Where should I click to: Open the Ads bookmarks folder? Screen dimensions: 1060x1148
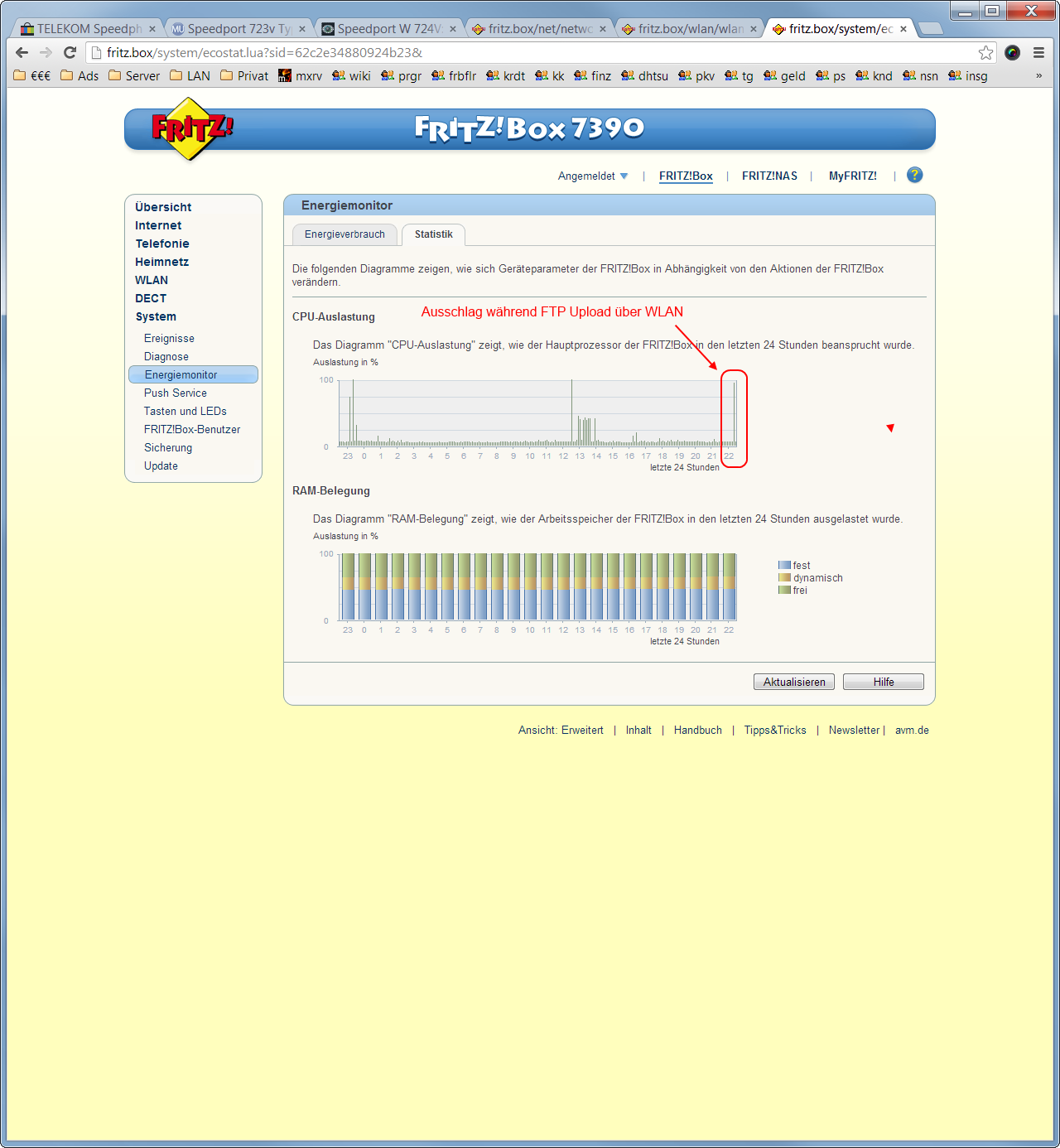pyautogui.click(x=79, y=75)
